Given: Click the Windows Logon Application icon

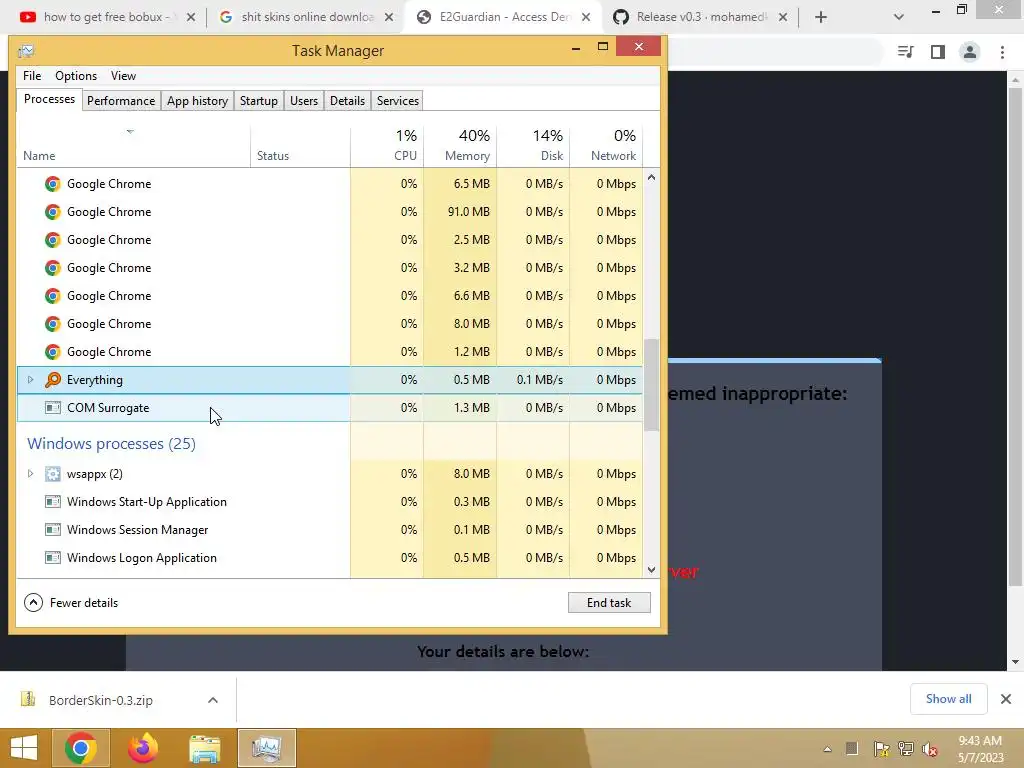Looking at the screenshot, I should tap(53, 558).
